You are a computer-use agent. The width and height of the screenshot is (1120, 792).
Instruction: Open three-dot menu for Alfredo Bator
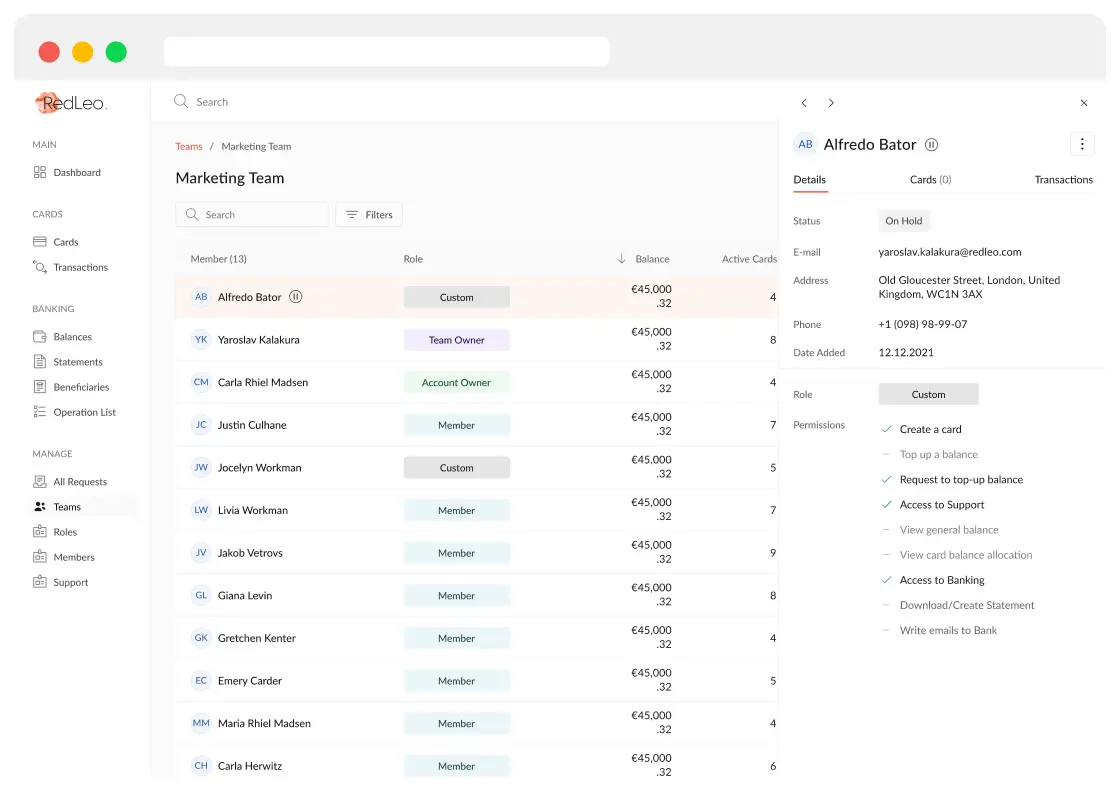1082,144
